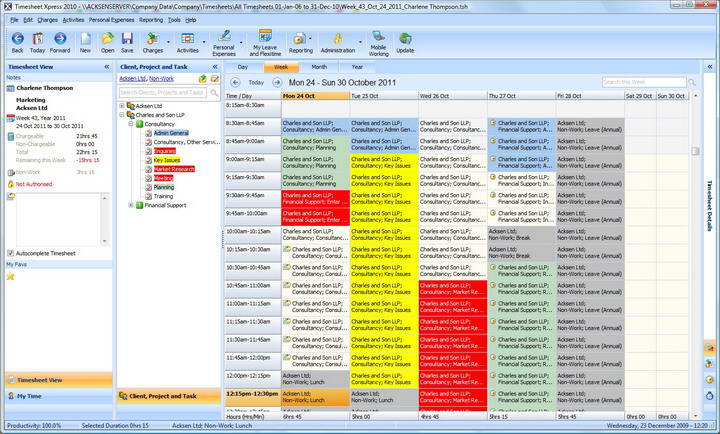Expand the Acksen Ltd tree node
The image size is (720, 434).
[122, 106]
